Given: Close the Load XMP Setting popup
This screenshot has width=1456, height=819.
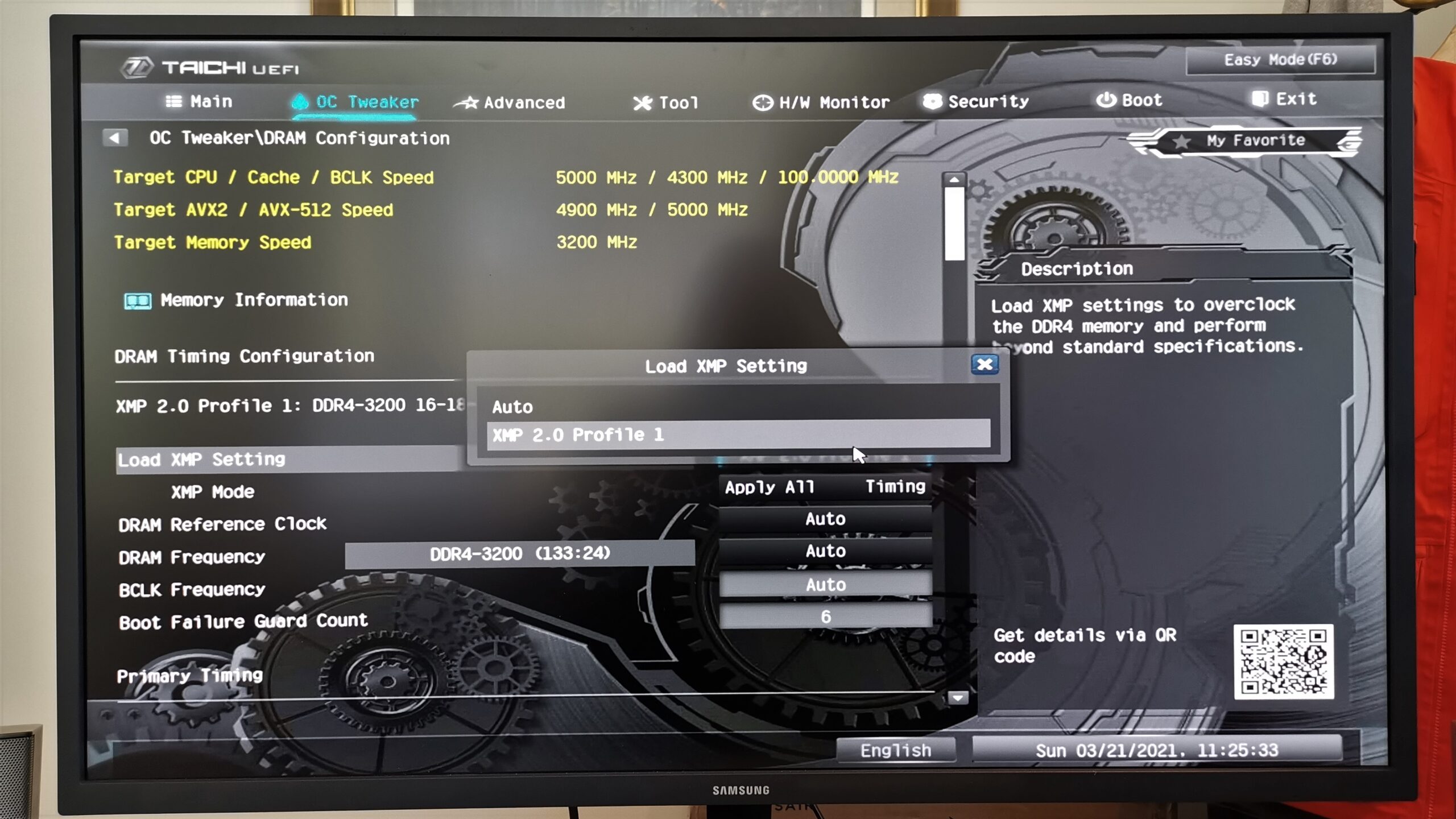Looking at the screenshot, I should [985, 365].
